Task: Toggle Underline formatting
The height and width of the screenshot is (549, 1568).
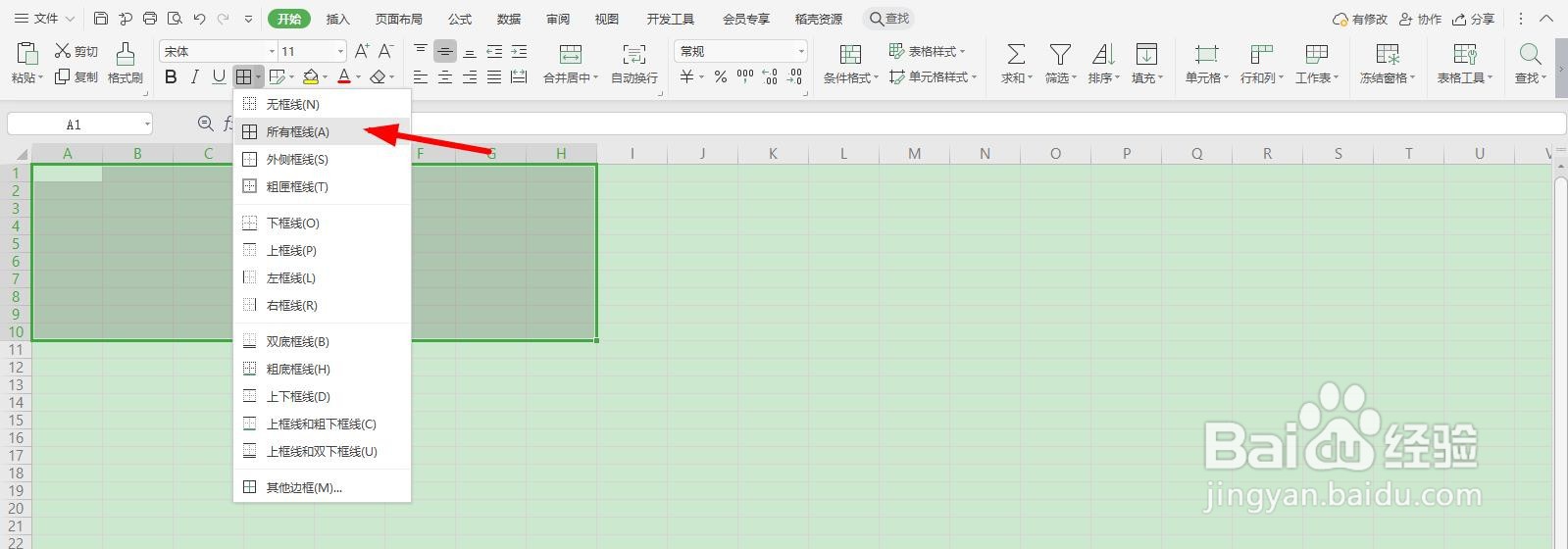Action: click(x=219, y=76)
